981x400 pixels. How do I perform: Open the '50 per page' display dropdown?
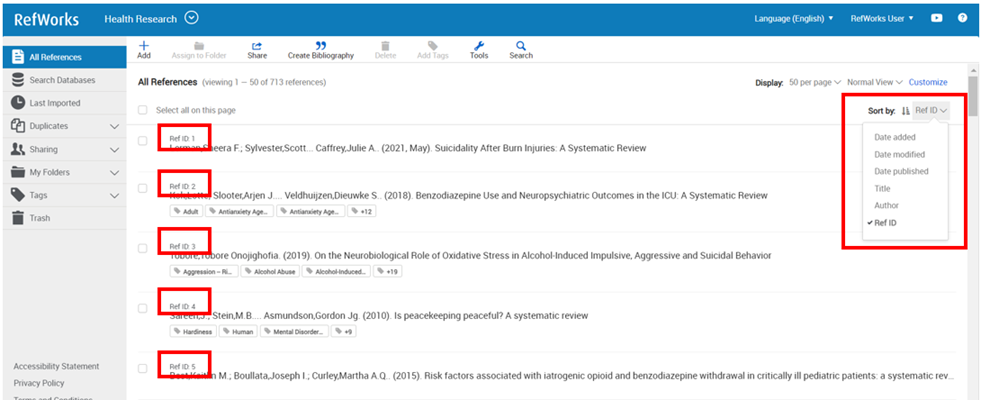[815, 82]
